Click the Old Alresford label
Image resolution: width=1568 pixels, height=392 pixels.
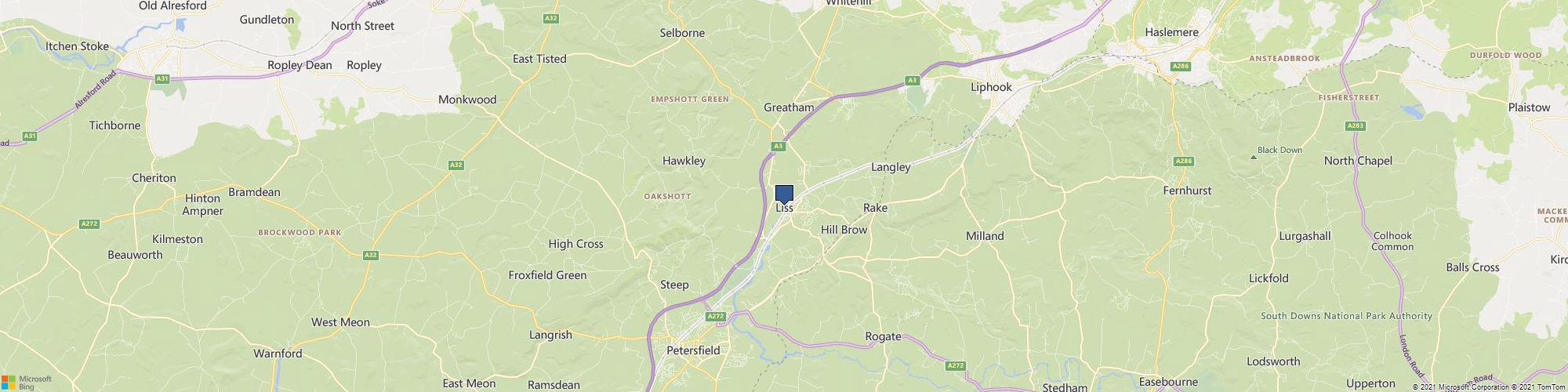coord(172,5)
